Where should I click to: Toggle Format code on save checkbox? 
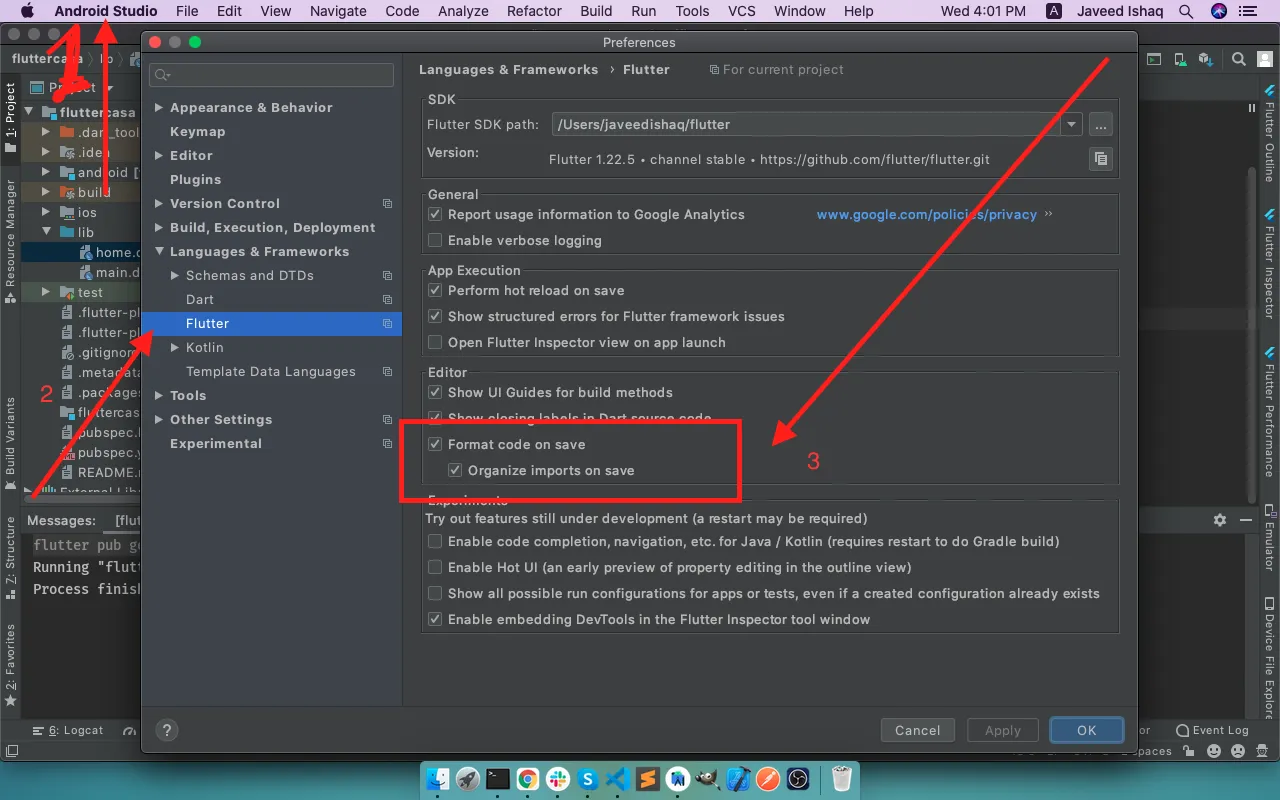(x=435, y=445)
